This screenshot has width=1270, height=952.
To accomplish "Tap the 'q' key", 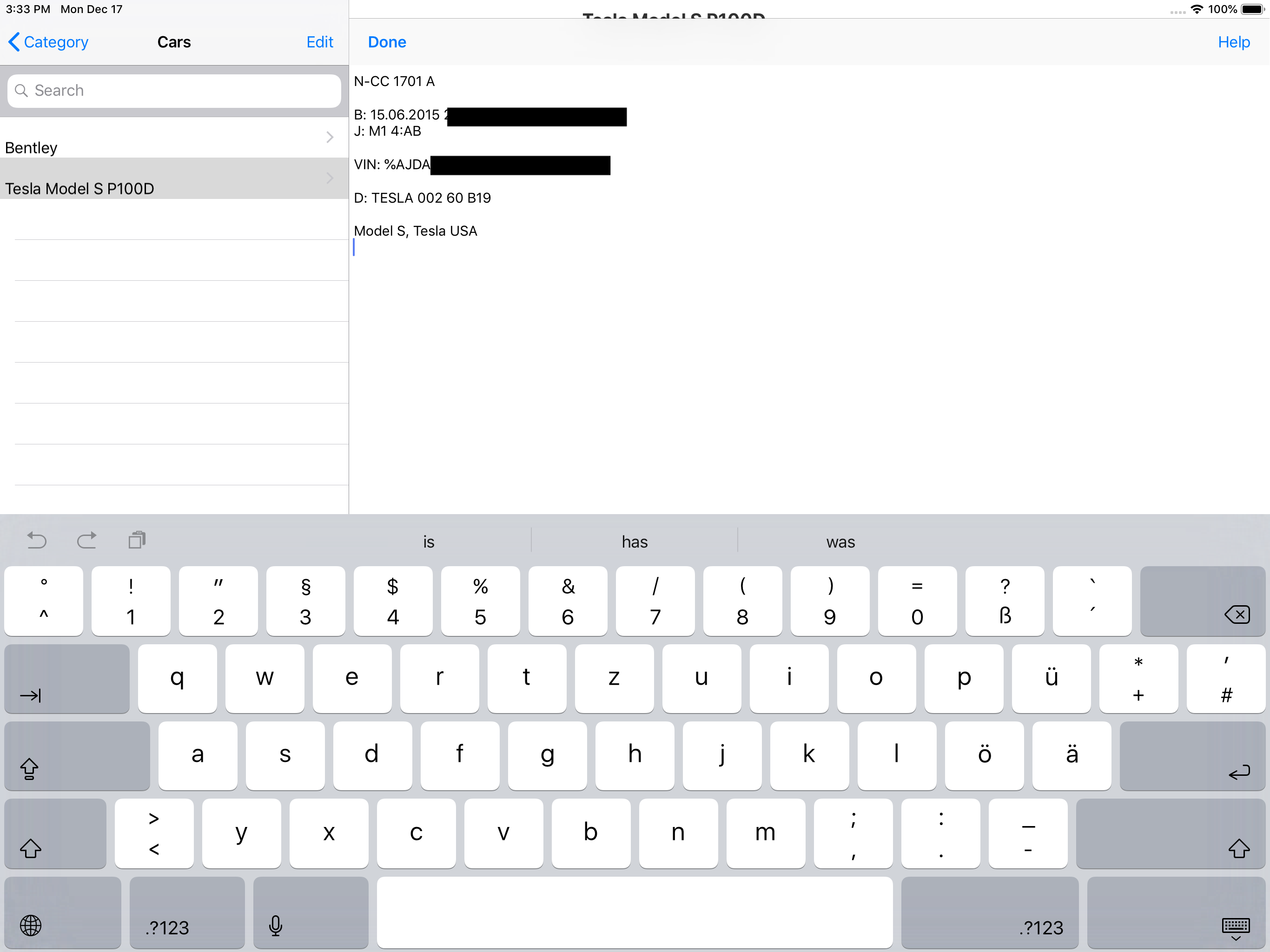I will [178, 679].
